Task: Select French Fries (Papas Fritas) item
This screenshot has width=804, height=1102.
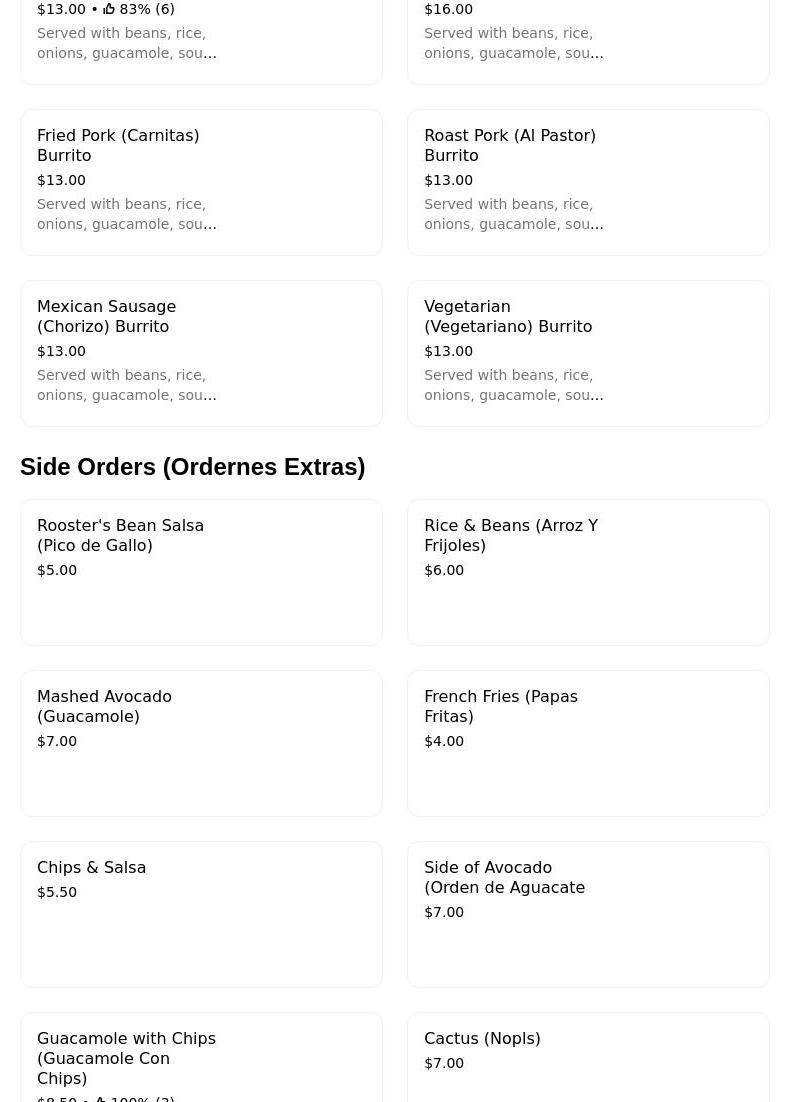Action: tap(588, 743)
